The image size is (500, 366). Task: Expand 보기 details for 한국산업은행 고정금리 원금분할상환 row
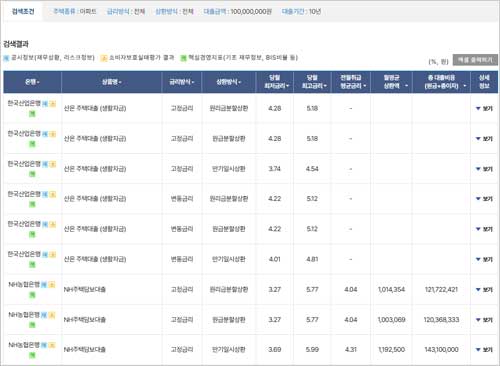click(x=484, y=139)
